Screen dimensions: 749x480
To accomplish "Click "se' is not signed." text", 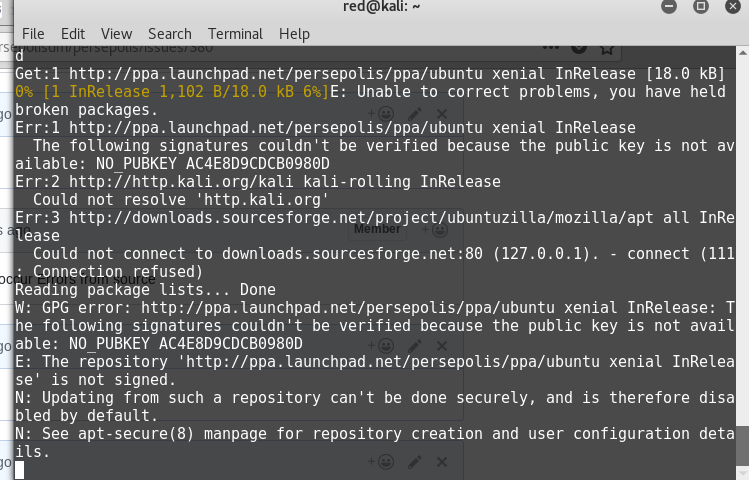I will (x=95, y=380).
